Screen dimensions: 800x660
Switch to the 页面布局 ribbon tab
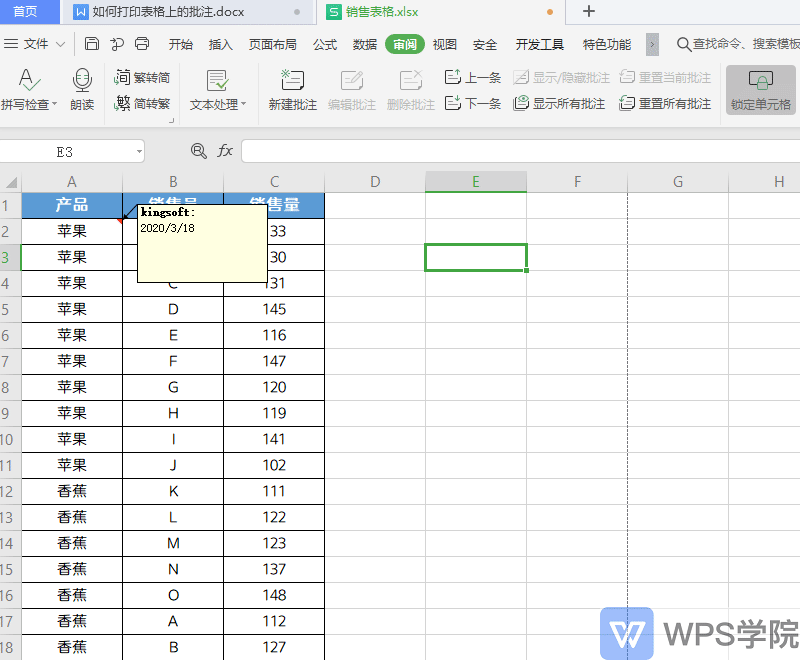272,45
